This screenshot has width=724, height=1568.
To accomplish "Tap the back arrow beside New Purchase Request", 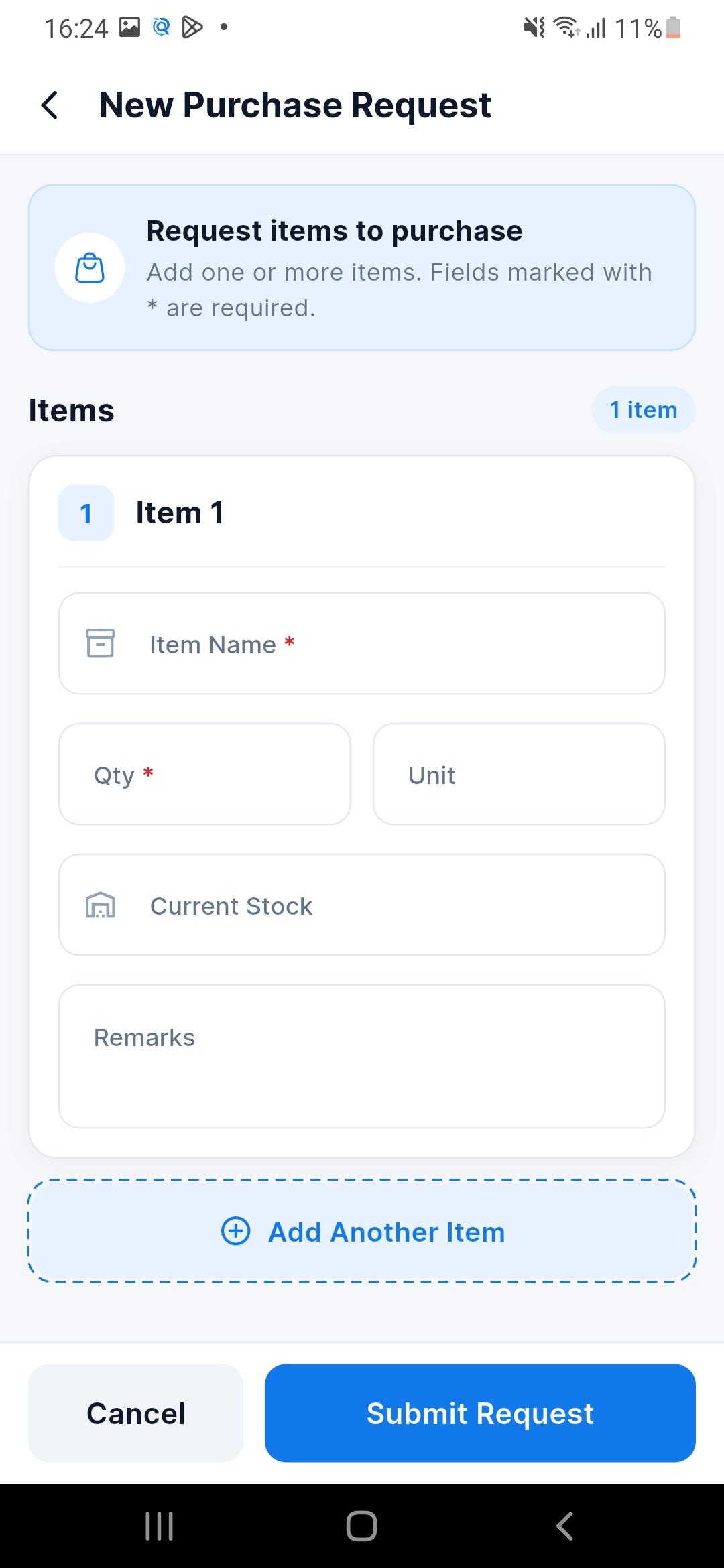I will tap(50, 105).
